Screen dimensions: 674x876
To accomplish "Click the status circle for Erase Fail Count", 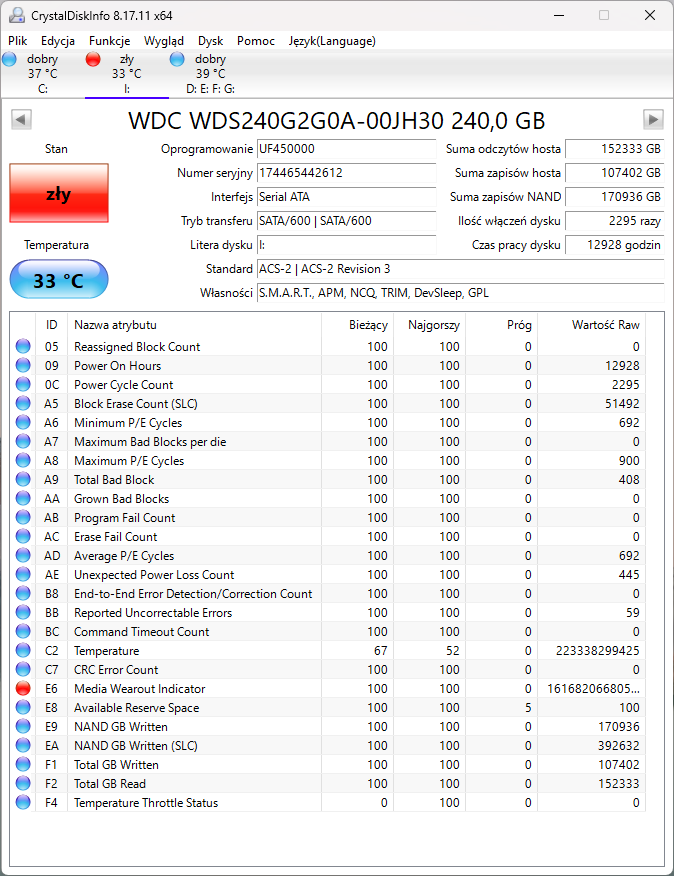I will click(x=23, y=536).
